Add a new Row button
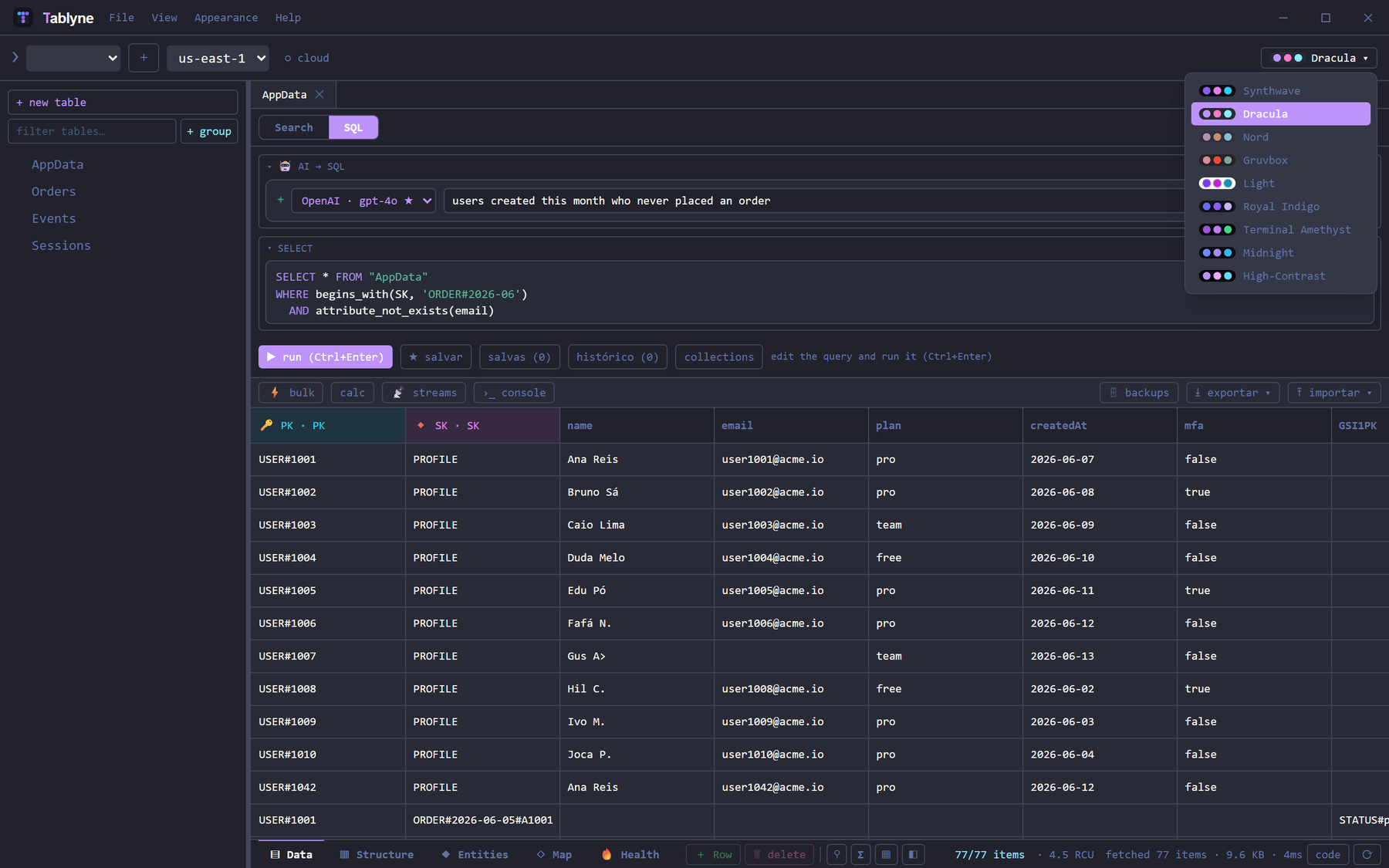 (714, 854)
